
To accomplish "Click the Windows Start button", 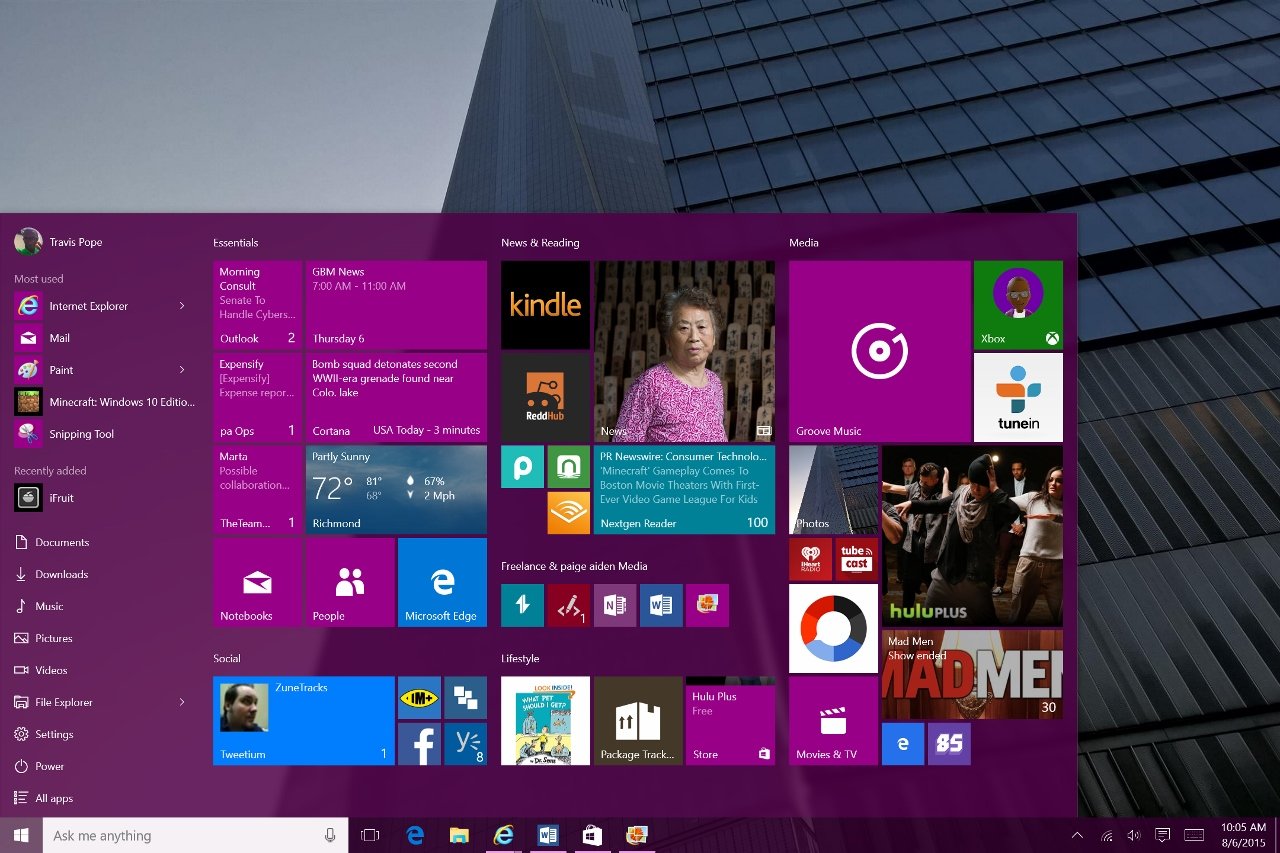I will coord(21,835).
